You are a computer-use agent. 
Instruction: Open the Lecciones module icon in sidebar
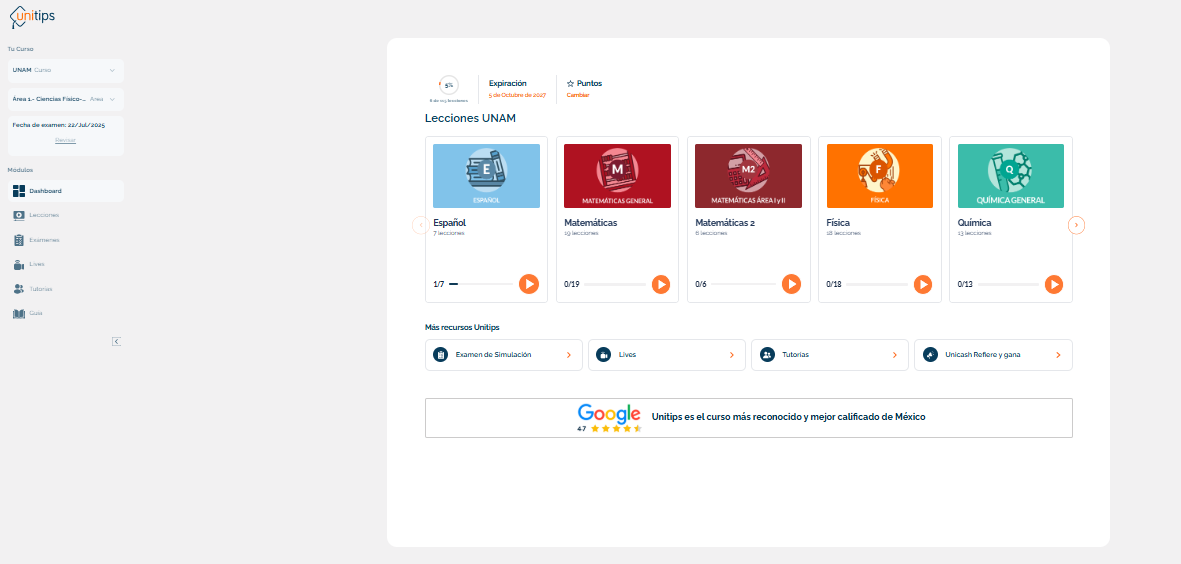19,215
